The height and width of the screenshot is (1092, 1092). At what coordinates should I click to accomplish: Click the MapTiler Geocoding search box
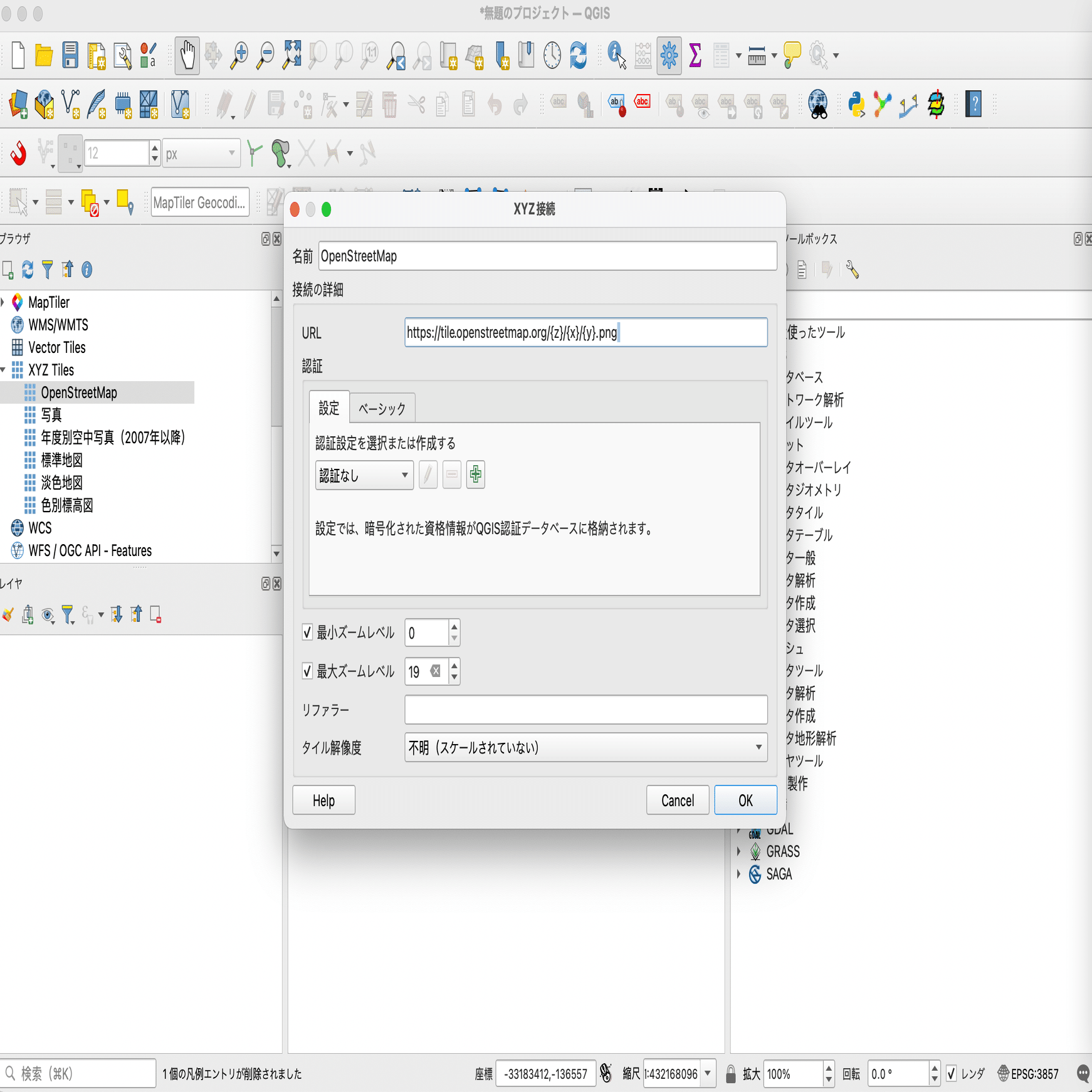tap(200, 202)
